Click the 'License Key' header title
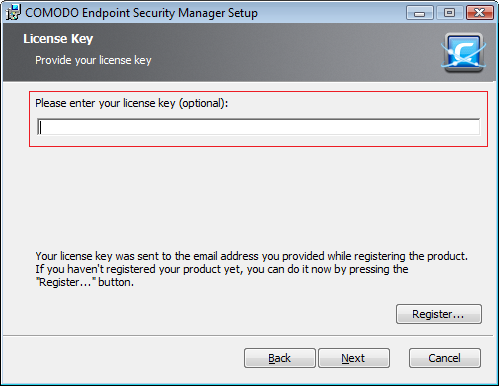The image size is (499, 386). click(58, 39)
